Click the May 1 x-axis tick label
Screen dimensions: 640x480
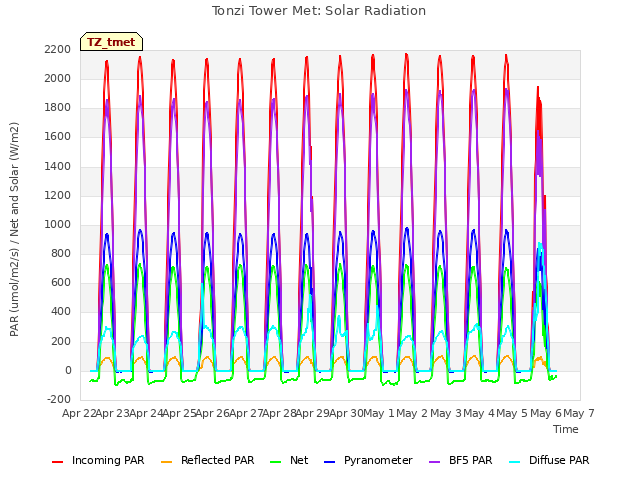[x=379, y=413]
